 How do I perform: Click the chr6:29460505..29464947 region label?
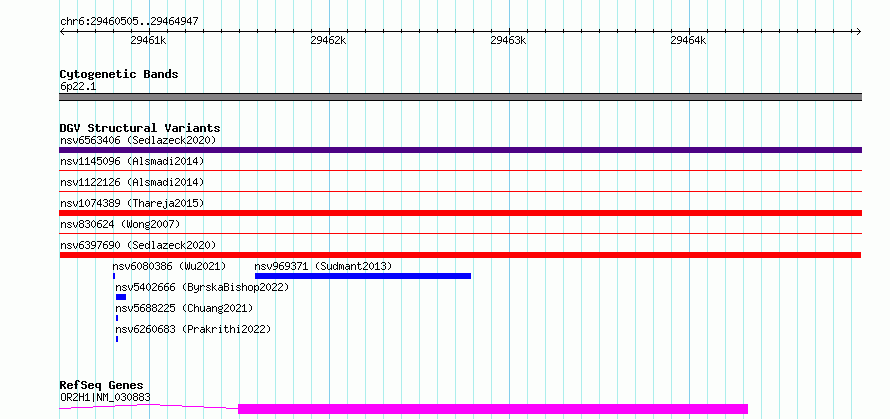click(129, 22)
